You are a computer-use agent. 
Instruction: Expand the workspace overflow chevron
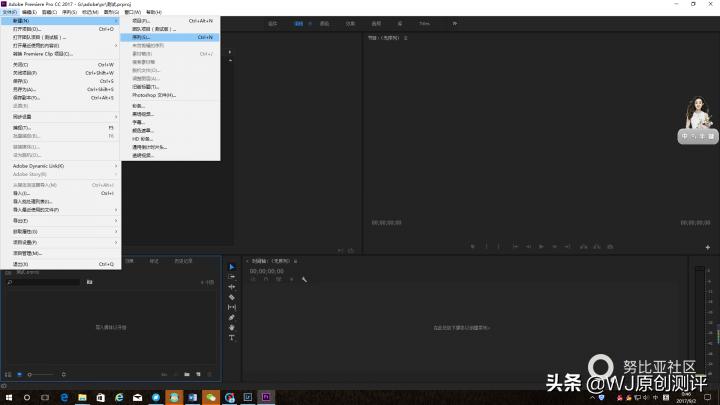455,22
